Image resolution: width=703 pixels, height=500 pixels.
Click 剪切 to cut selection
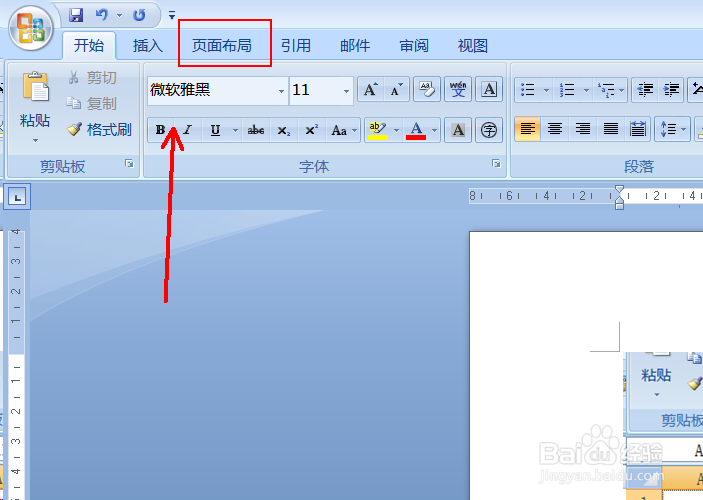pyautogui.click(x=93, y=78)
